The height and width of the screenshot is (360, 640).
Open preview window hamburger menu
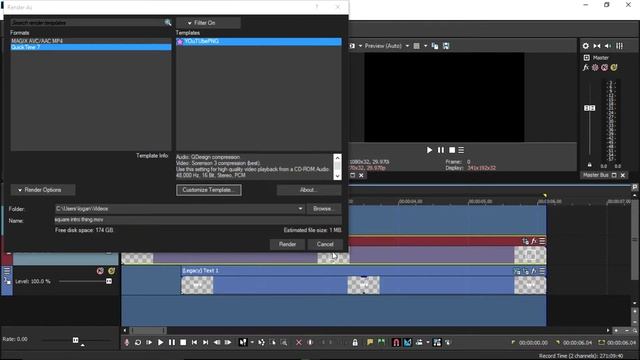tap(461, 150)
